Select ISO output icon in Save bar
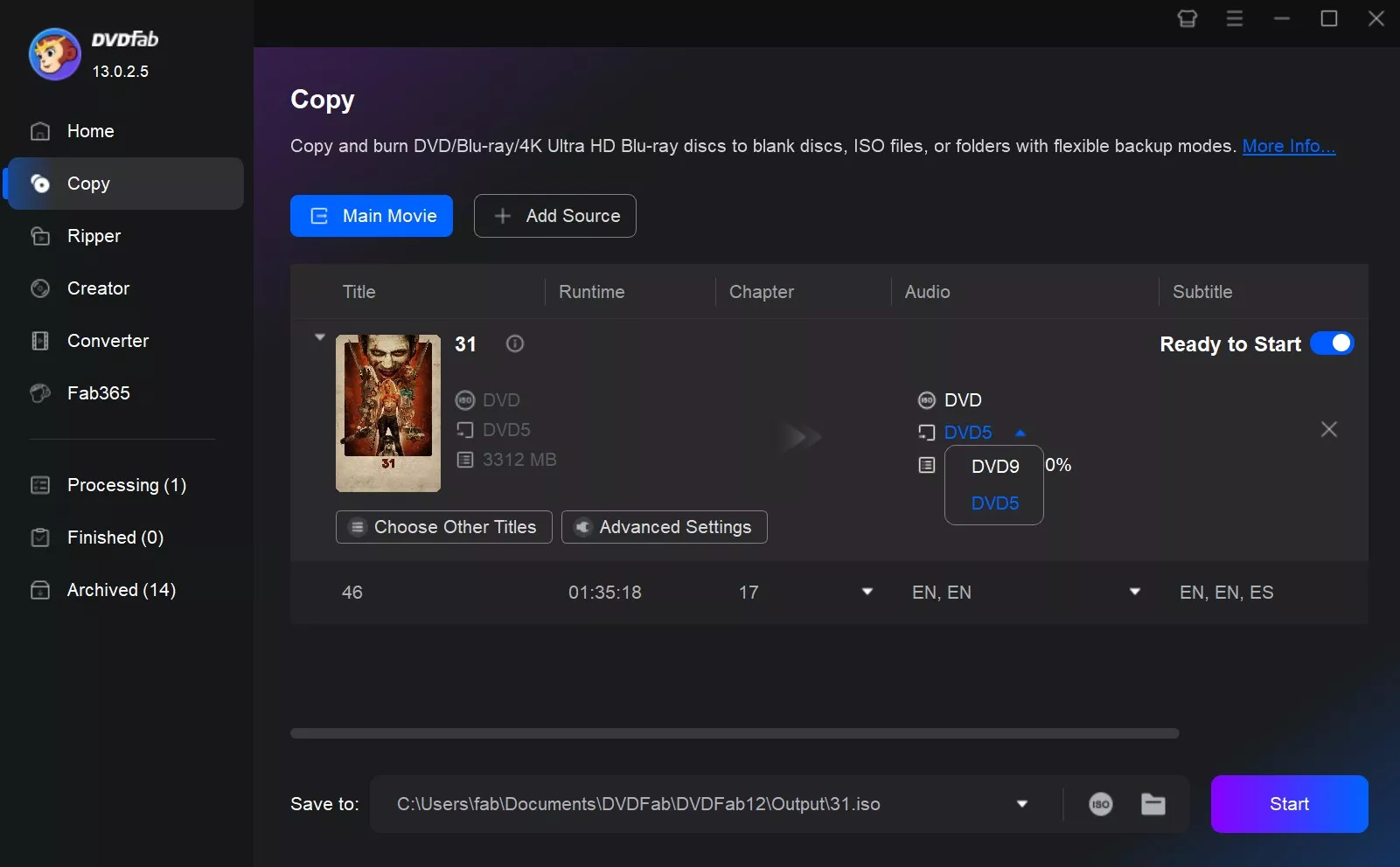1400x867 pixels. click(1100, 804)
